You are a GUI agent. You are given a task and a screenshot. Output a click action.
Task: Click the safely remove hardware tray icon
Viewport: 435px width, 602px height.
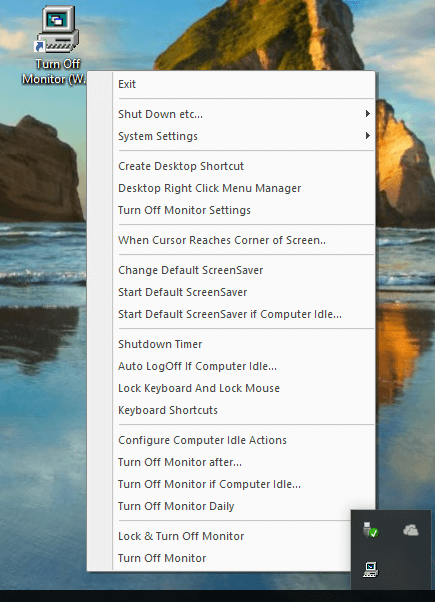click(370, 530)
